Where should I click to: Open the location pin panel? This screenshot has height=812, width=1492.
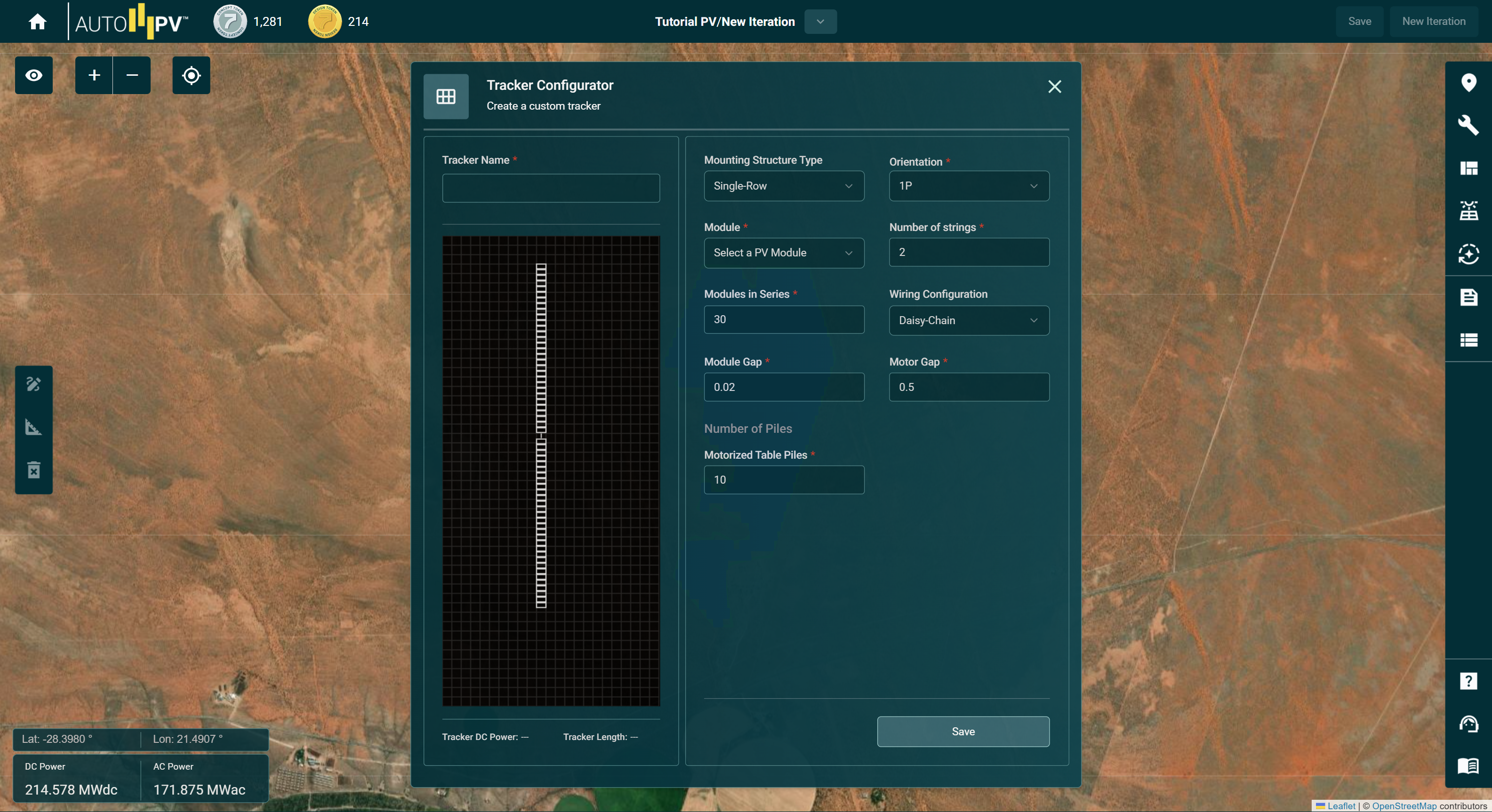[x=1468, y=83]
